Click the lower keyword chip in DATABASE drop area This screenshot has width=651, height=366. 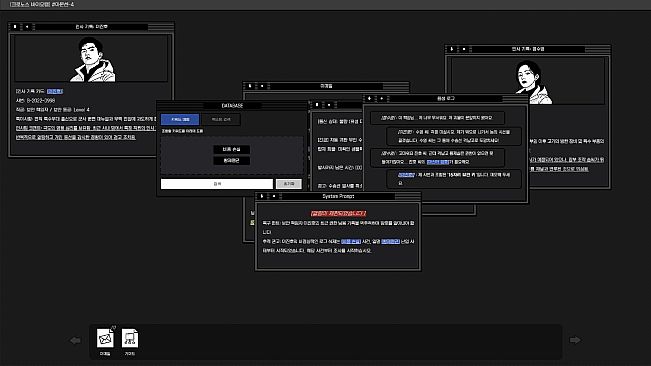(x=231, y=160)
